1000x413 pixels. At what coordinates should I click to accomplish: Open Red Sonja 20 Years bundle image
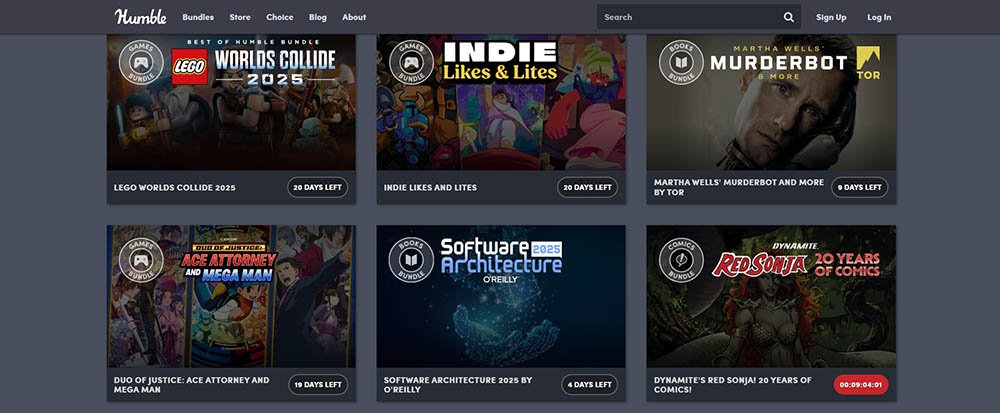click(x=771, y=296)
